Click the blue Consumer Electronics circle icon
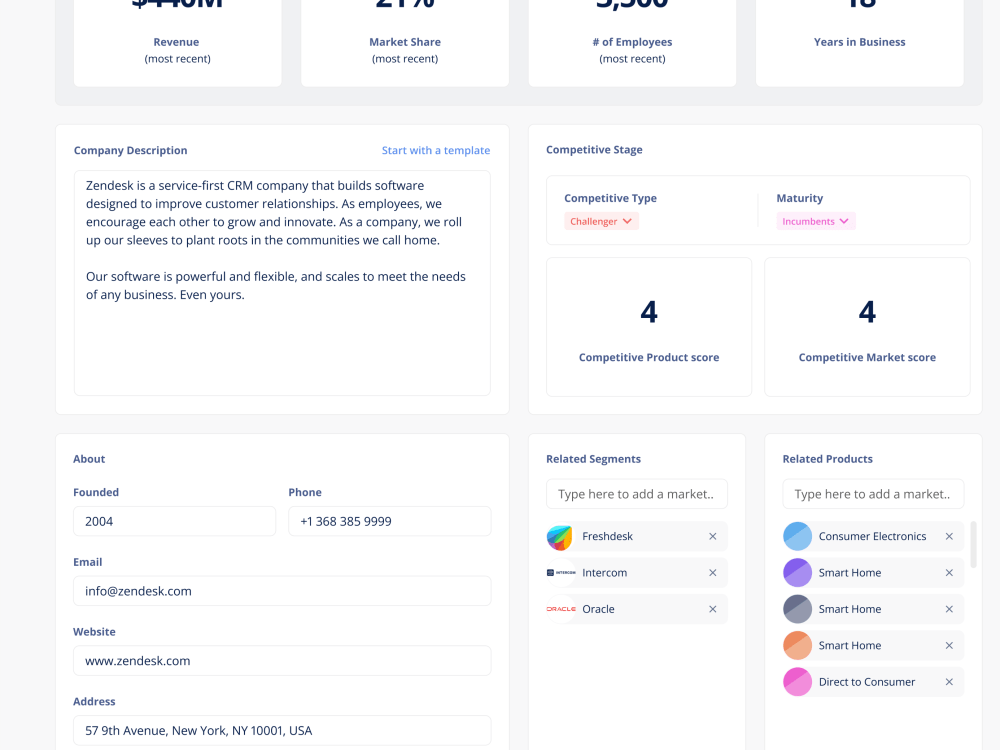Viewport: 1000px width, 750px height. [x=797, y=536]
